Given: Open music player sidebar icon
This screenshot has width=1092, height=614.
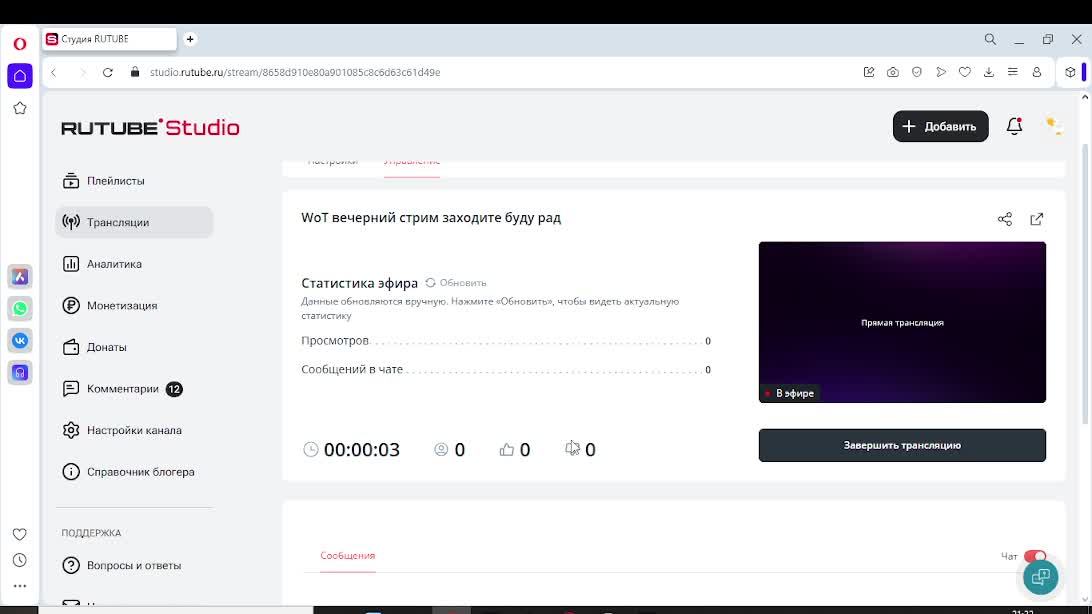Looking at the screenshot, I should point(20,372).
